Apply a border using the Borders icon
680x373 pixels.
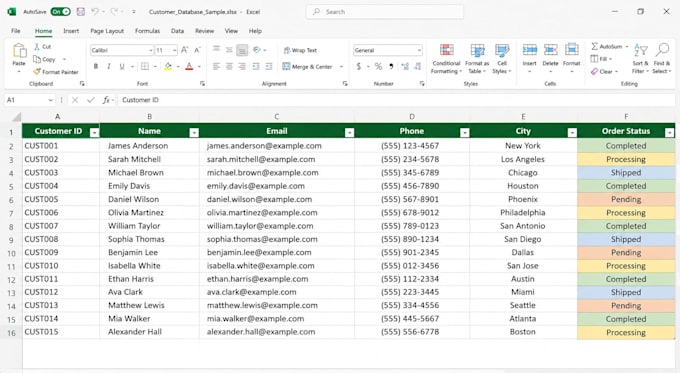[145, 66]
